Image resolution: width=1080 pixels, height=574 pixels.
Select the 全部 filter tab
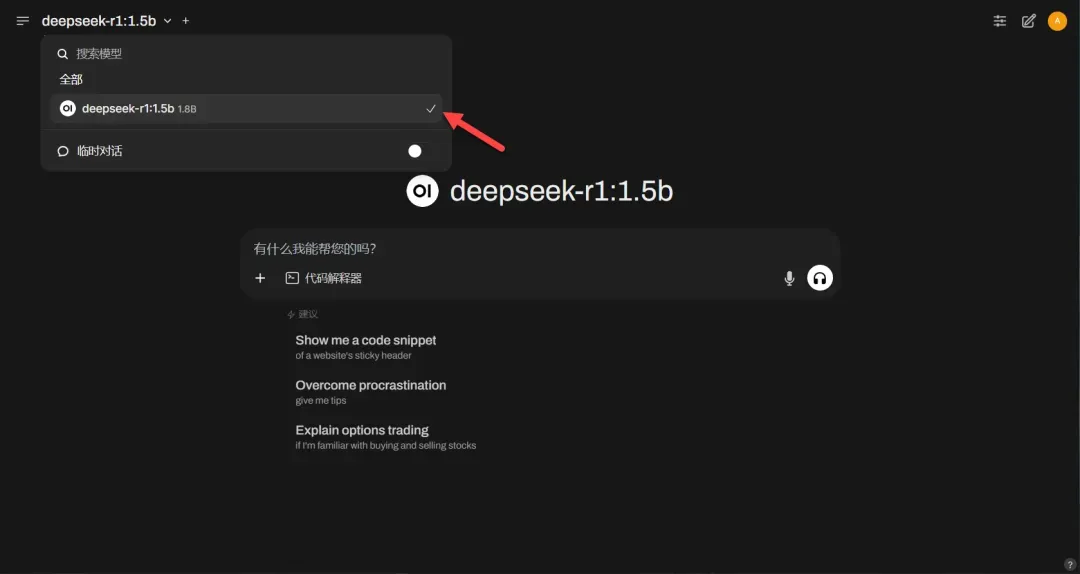(x=71, y=80)
